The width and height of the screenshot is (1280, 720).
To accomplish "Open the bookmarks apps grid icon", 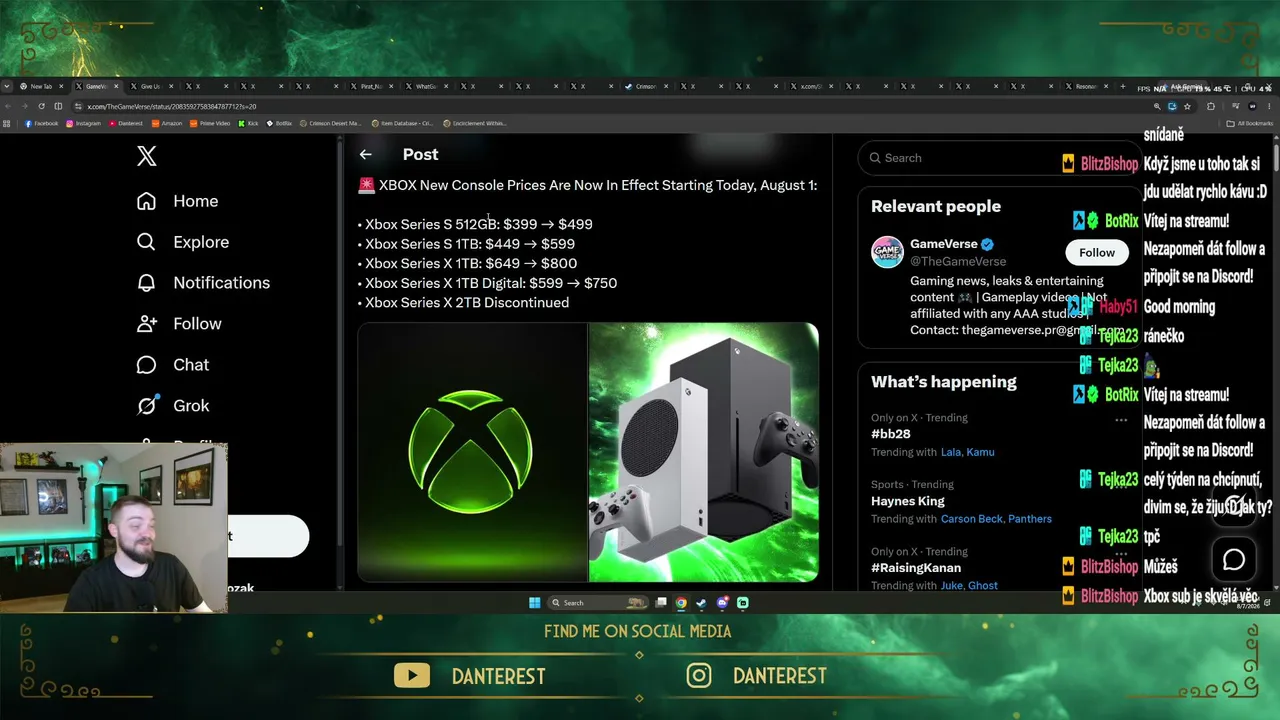I will click(7, 124).
